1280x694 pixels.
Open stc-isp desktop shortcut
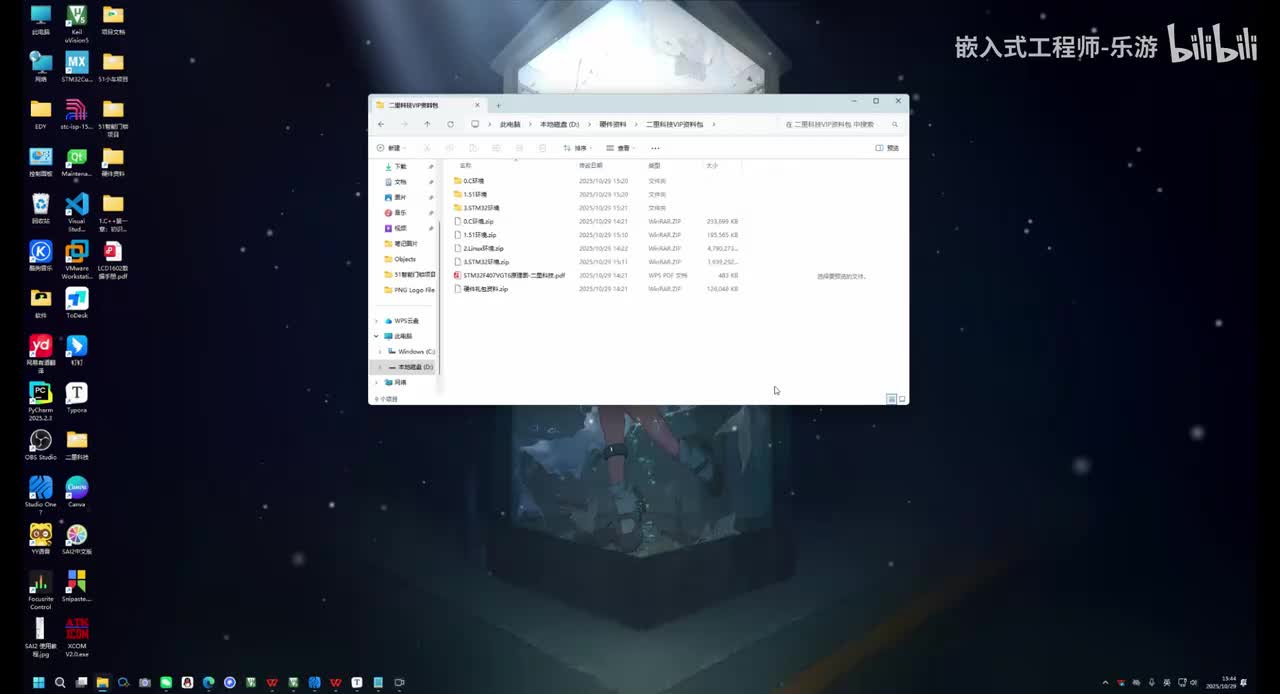click(x=77, y=115)
